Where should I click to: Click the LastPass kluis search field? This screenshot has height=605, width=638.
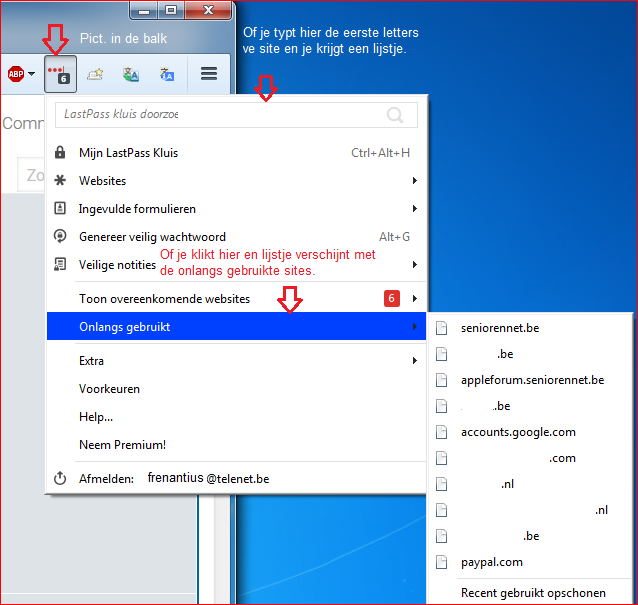(220, 115)
